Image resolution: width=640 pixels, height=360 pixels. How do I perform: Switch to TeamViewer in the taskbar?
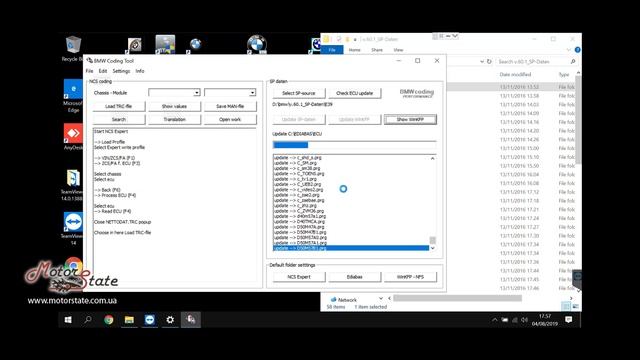(x=149, y=320)
